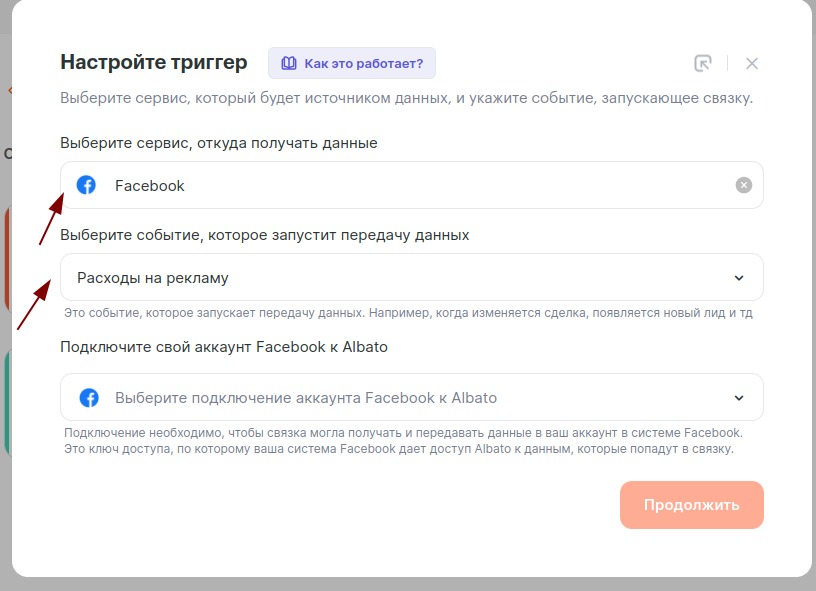Click the hint text starting "Это событие, которое запускает"
The width and height of the screenshot is (816, 591).
click(407, 313)
